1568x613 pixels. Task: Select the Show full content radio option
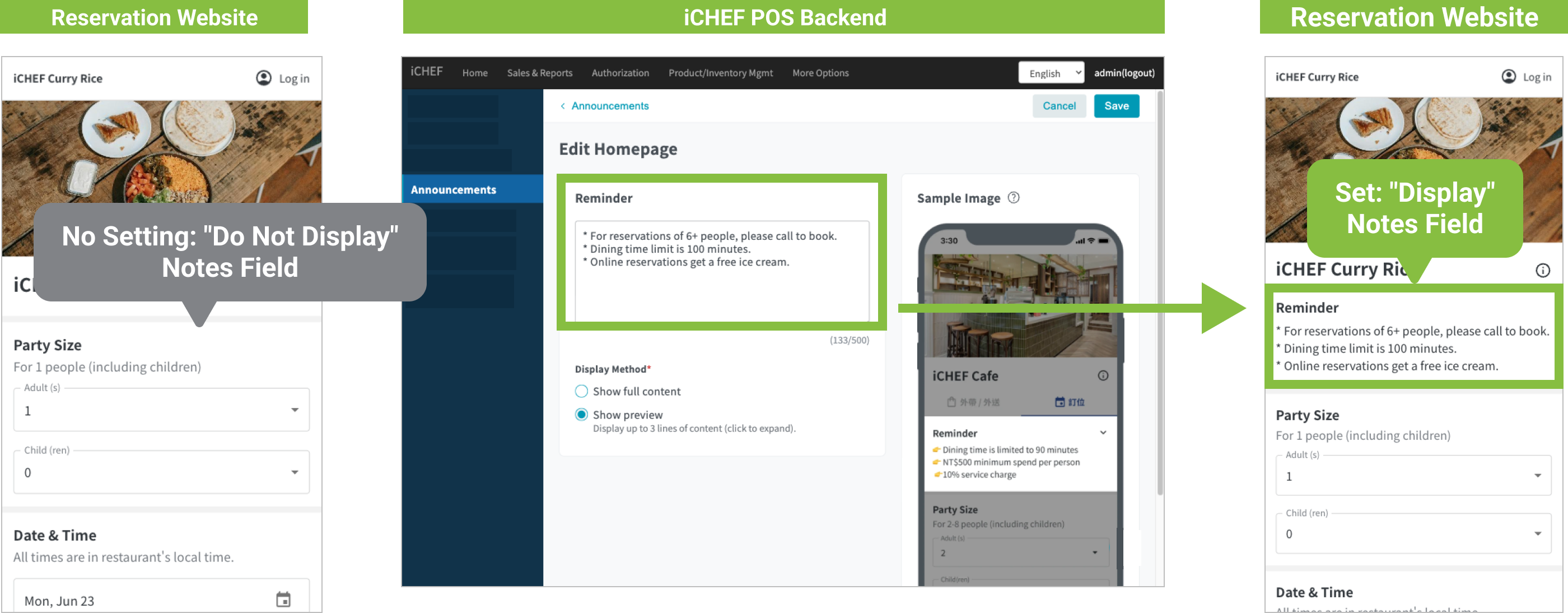tap(581, 391)
